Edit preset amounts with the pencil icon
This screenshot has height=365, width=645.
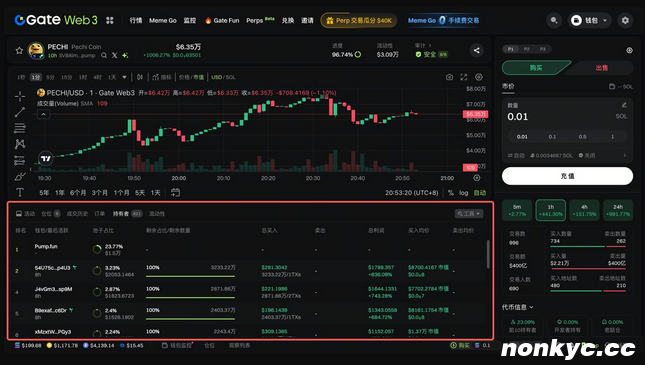coord(624,105)
